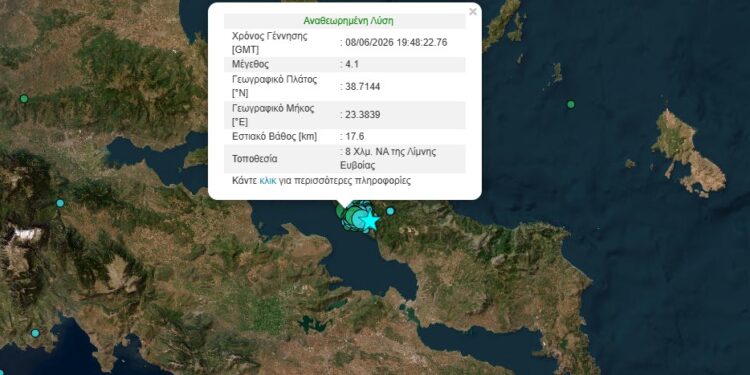The height and width of the screenshot is (375, 750).
Task: Click the 'Εστιακό Βάθος [km]' label
Action: [x=275, y=137]
